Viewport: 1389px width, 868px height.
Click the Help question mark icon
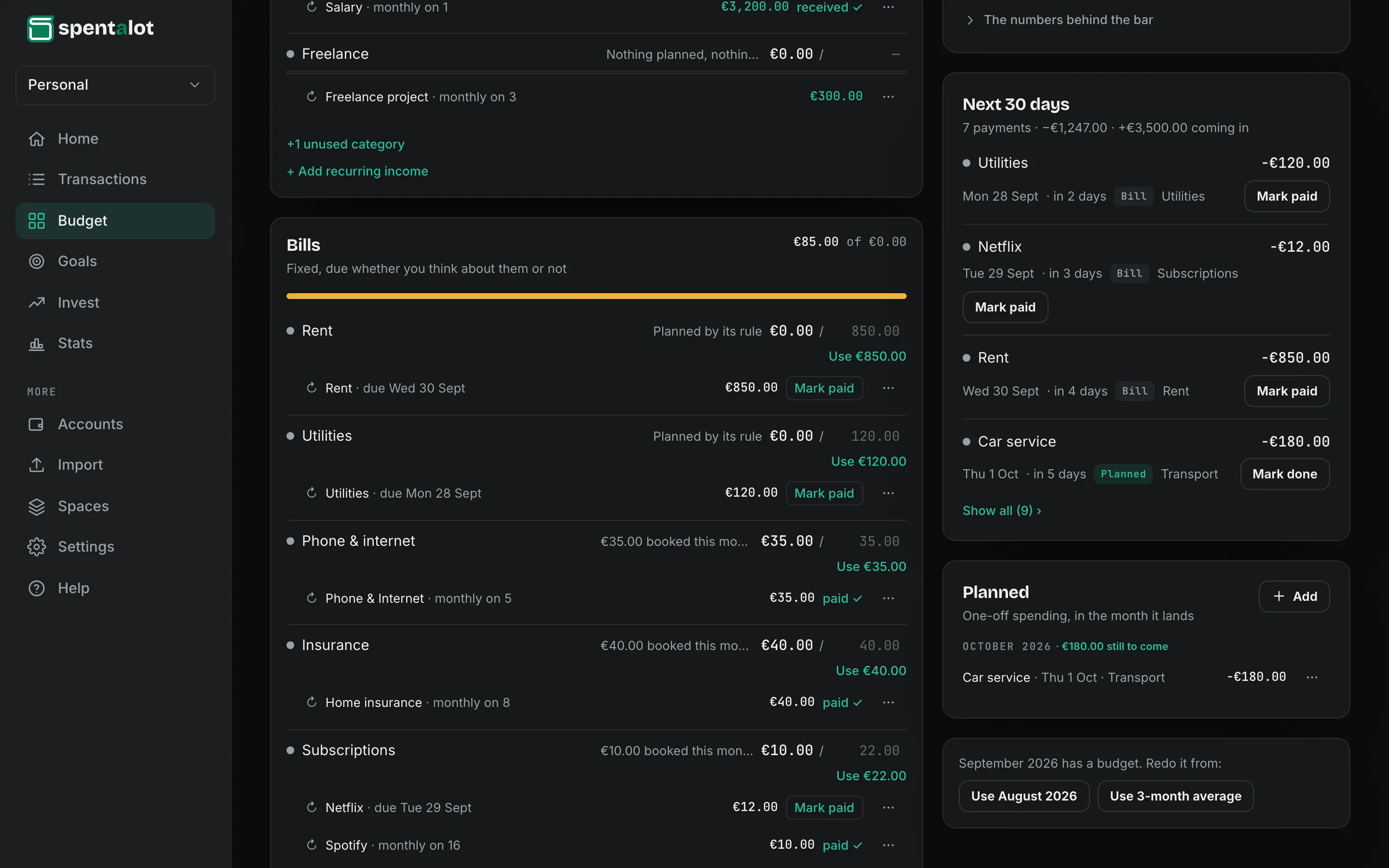click(36, 588)
